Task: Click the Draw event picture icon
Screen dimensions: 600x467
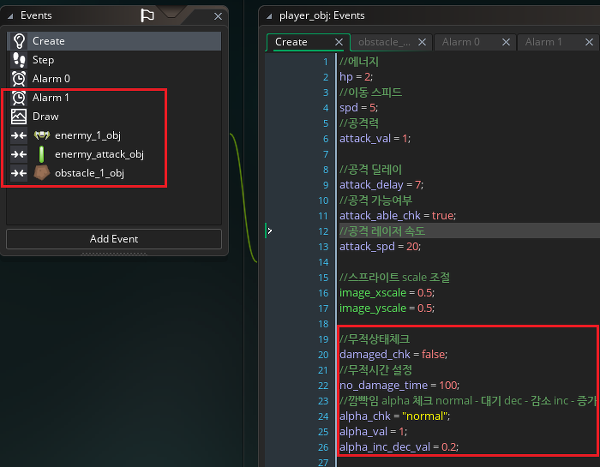Action: coord(19,116)
